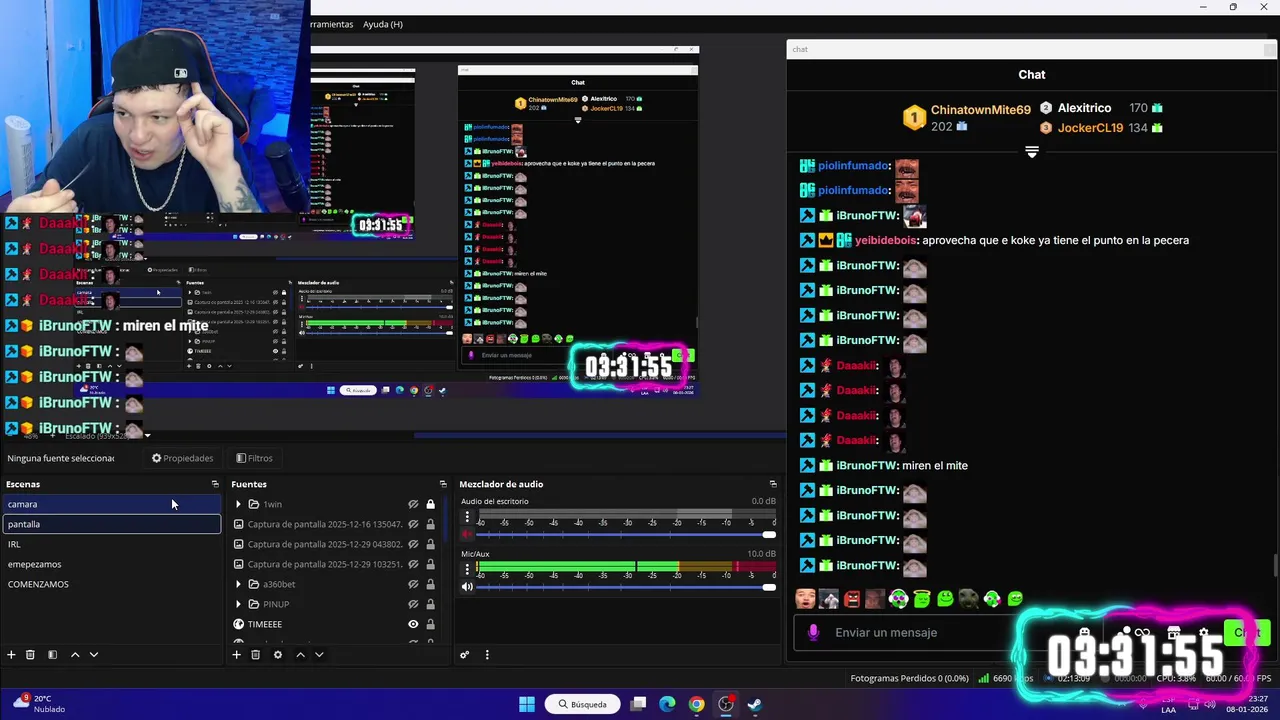The height and width of the screenshot is (720, 1280).
Task: Open advanced audio properties gears icon
Action: click(x=464, y=655)
